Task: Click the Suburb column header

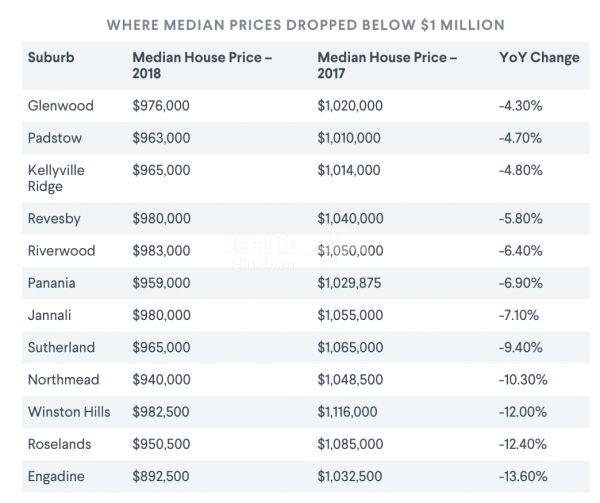Action: [51, 58]
